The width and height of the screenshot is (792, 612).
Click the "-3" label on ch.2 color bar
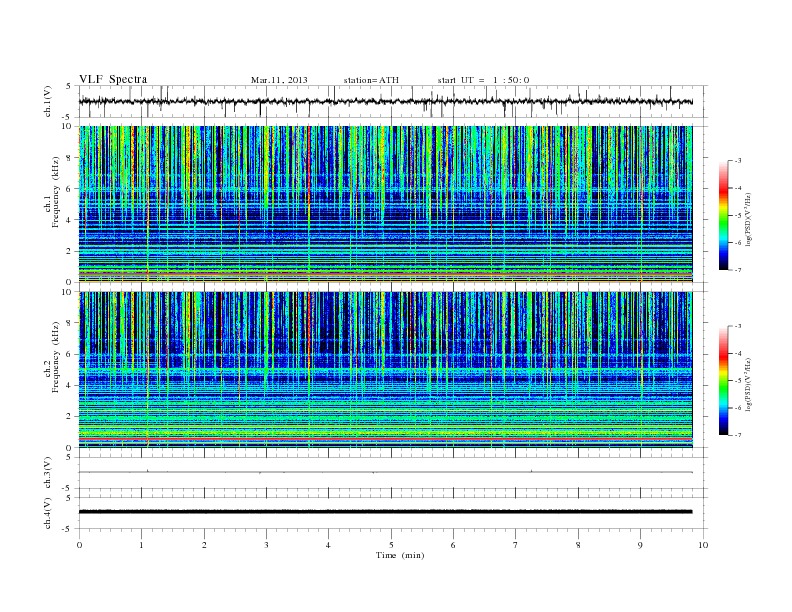(737, 326)
